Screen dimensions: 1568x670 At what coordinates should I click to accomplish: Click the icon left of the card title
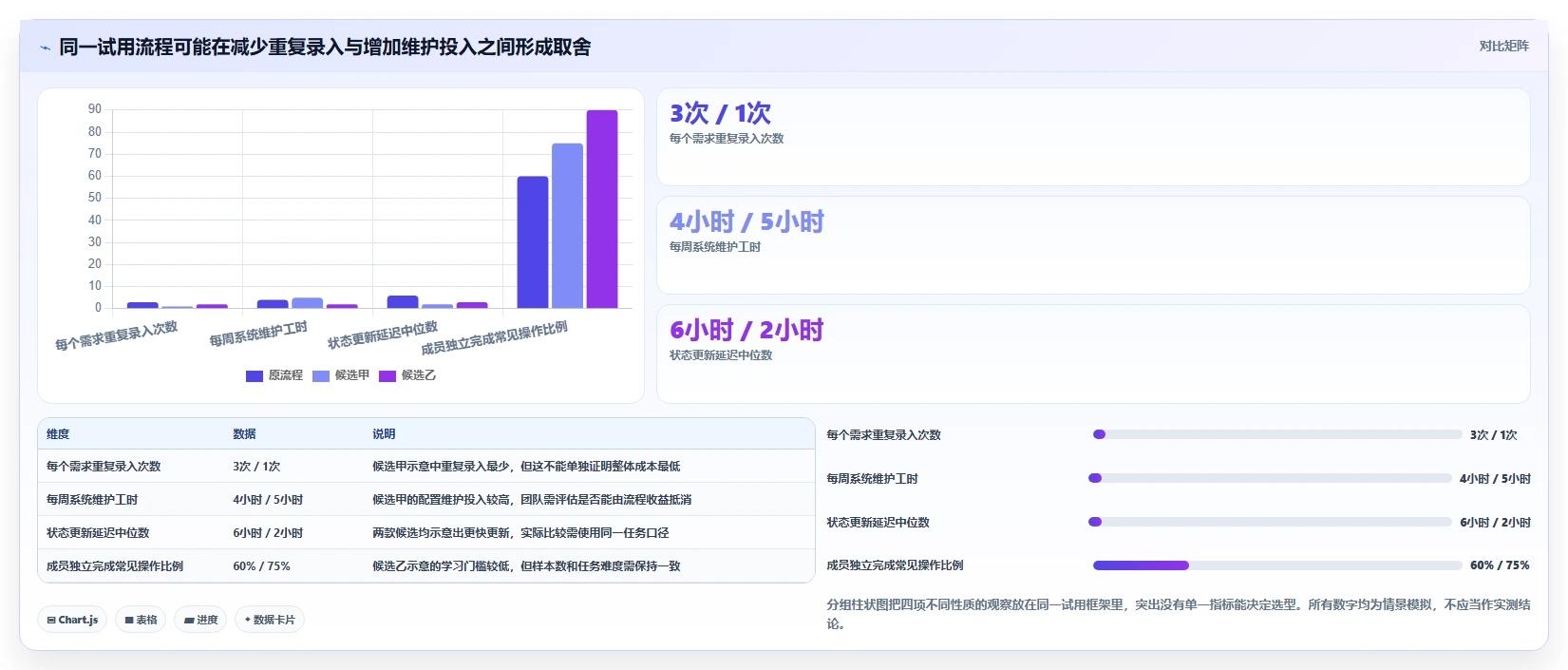[x=45, y=48]
